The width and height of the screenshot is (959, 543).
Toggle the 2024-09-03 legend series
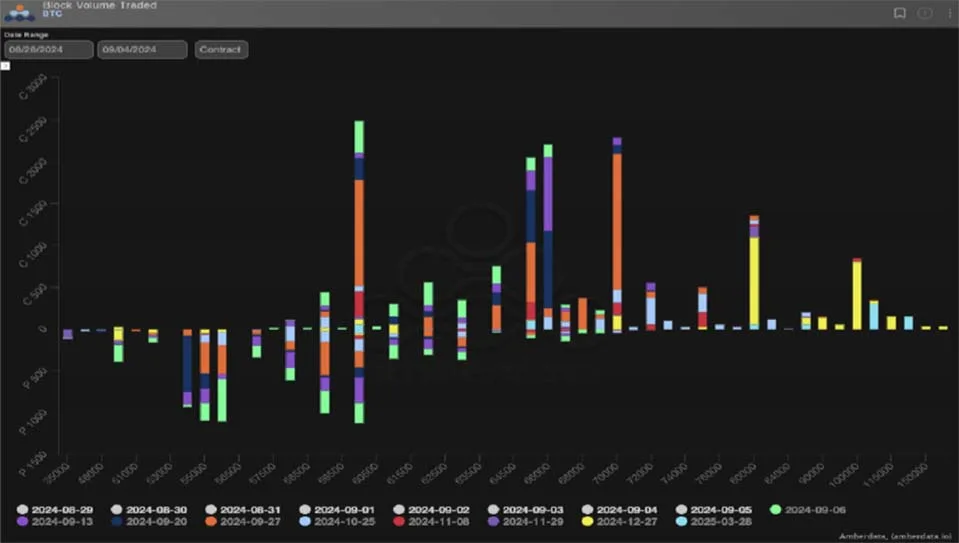(527, 509)
